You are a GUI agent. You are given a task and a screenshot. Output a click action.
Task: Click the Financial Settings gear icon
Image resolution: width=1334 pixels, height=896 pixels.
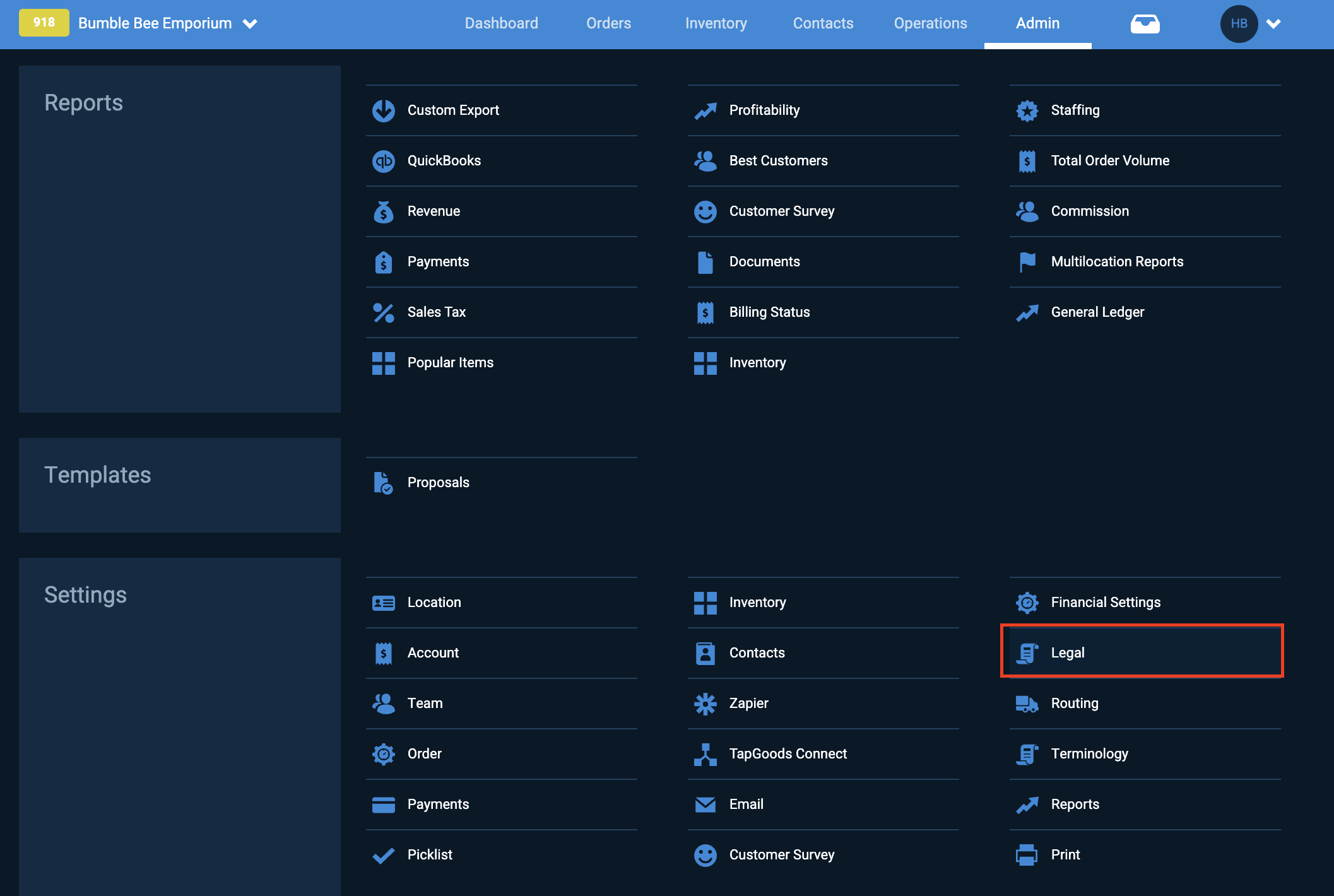coord(1027,603)
